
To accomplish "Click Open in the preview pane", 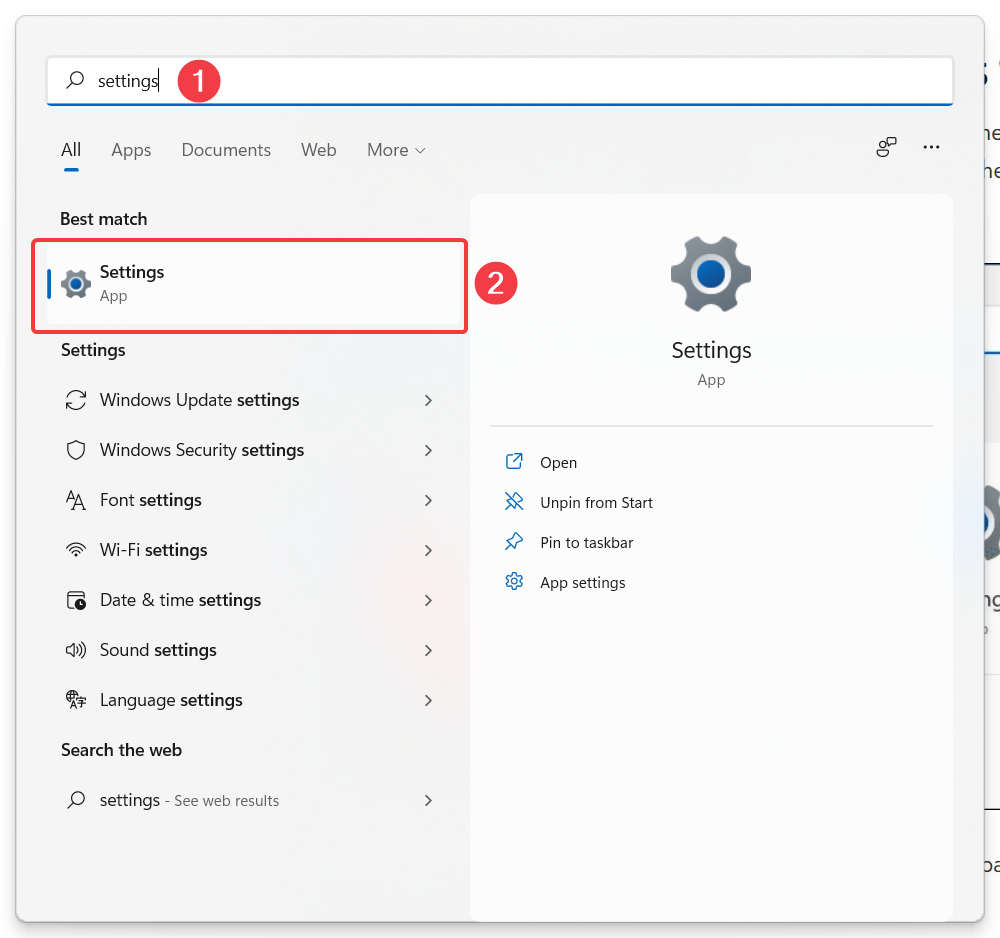I will pos(558,462).
